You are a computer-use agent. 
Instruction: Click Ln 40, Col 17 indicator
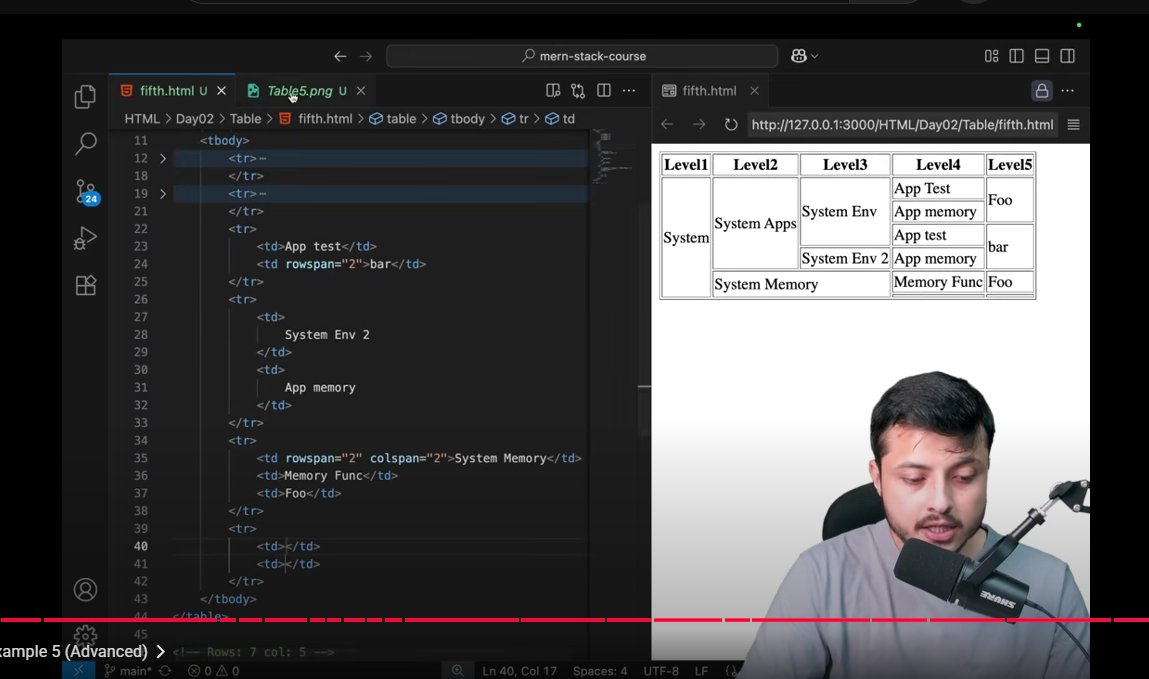coord(520,670)
